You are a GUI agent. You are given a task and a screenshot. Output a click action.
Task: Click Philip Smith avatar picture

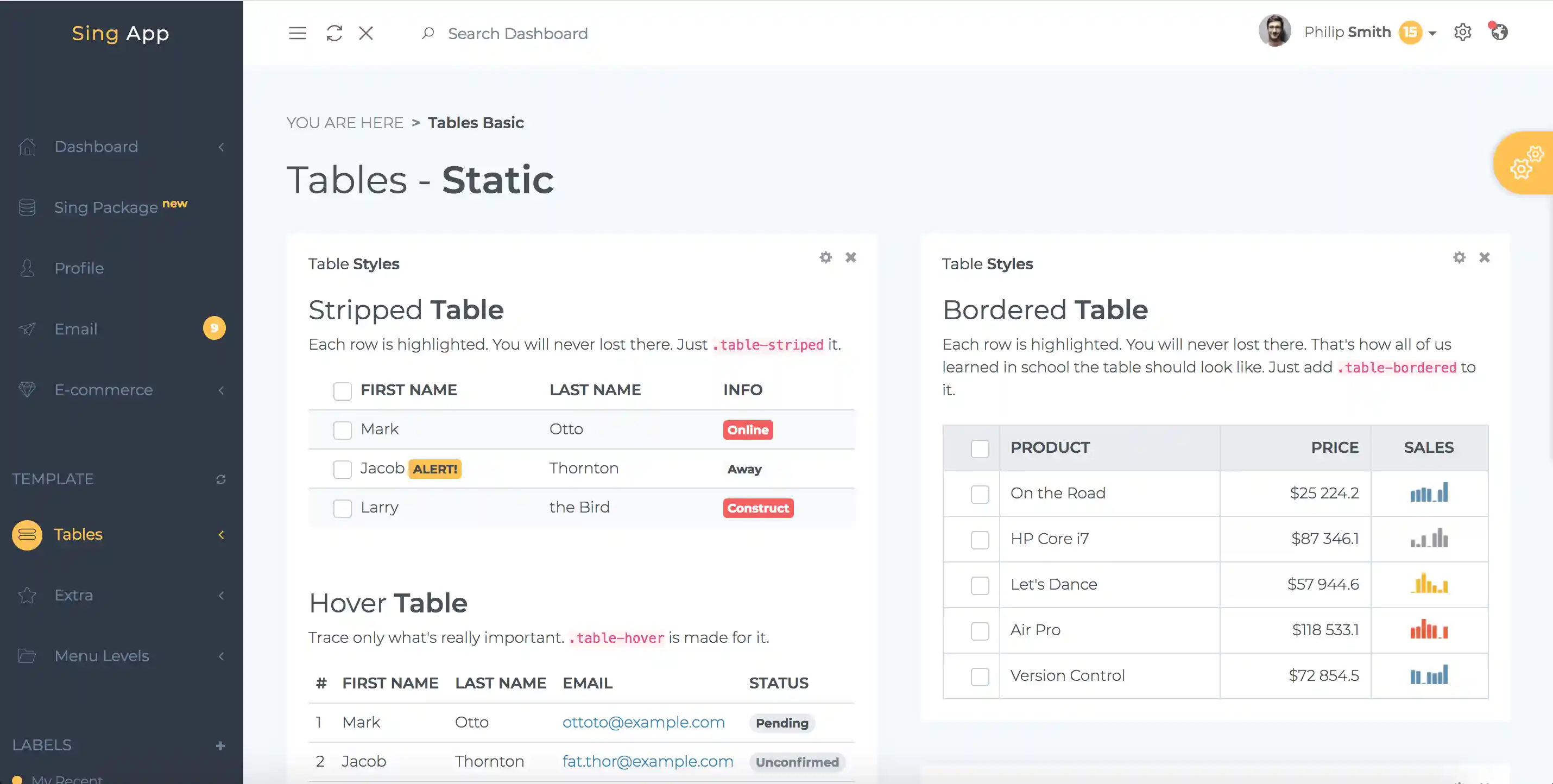click(1274, 31)
